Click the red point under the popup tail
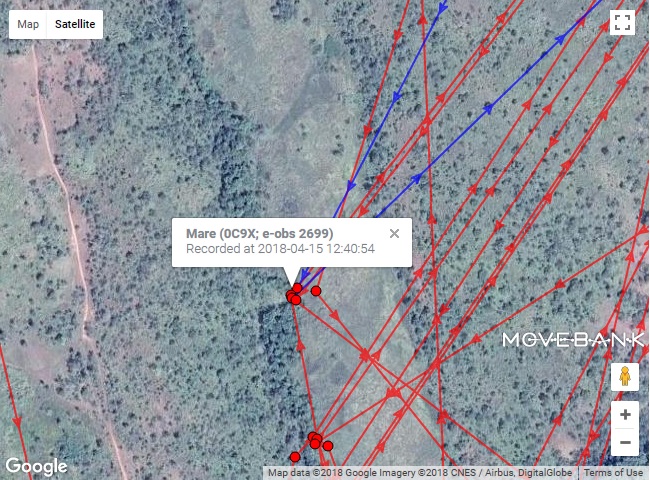Viewport: 650px width, 480px height. pyautogui.click(x=297, y=288)
